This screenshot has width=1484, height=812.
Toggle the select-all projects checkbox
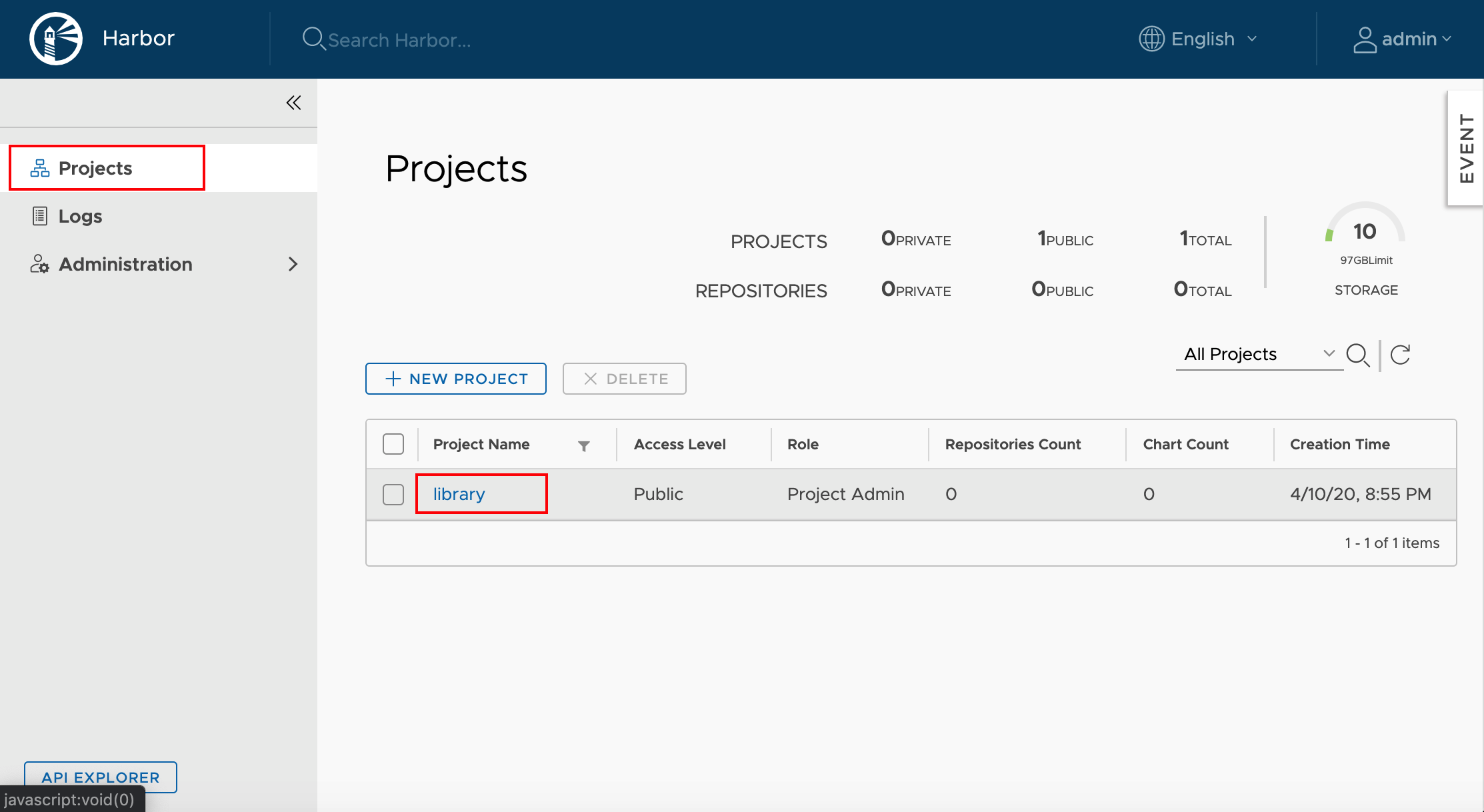(x=393, y=444)
